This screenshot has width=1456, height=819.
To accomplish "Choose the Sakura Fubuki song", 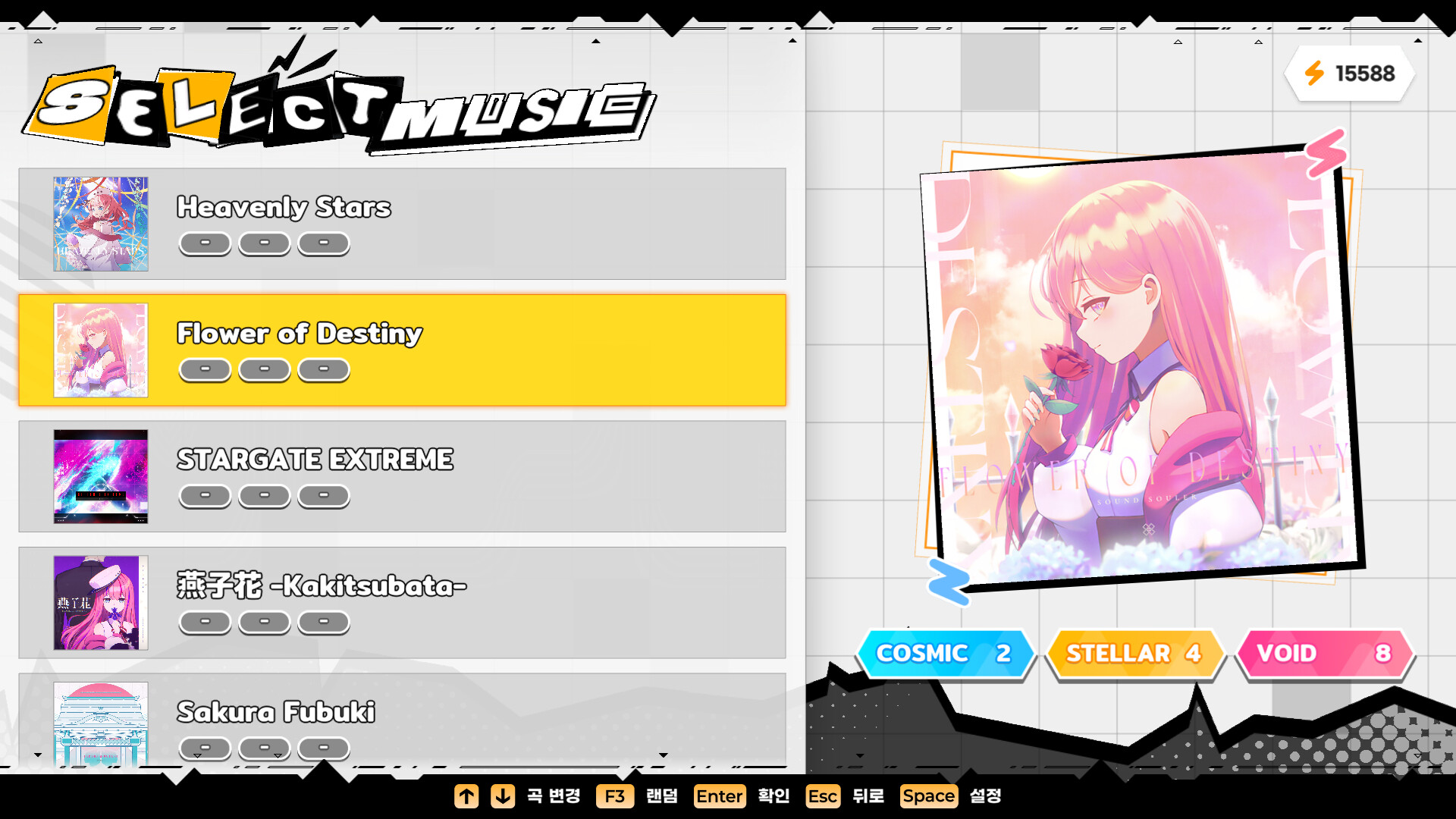I will [403, 722].
